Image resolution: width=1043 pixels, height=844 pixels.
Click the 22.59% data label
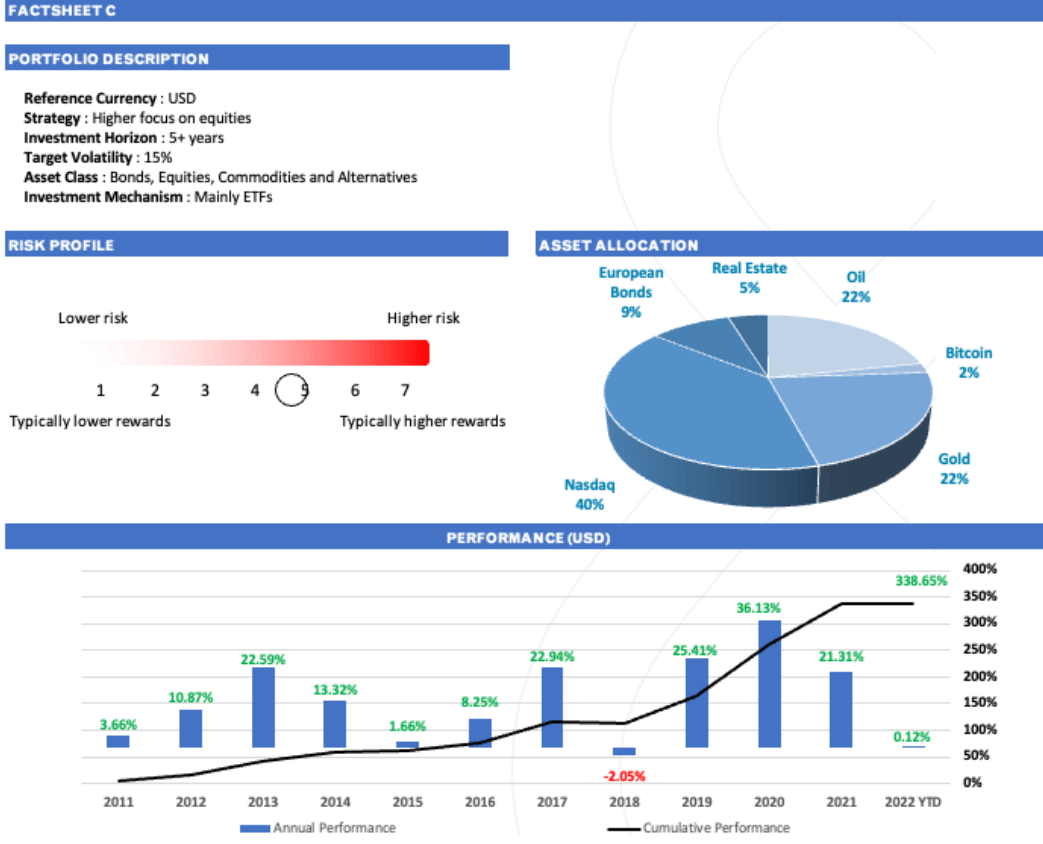click(263, 659)
